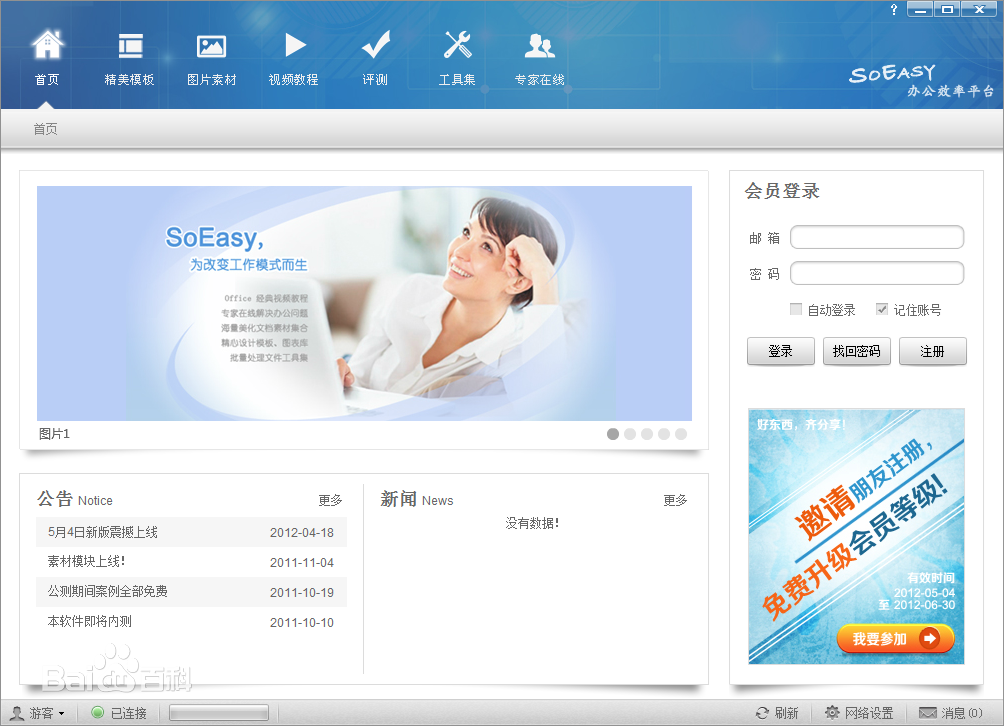
Task: Select fifth slideshow dot indicator
Action: pyautogui.click(x=681, y=434)
